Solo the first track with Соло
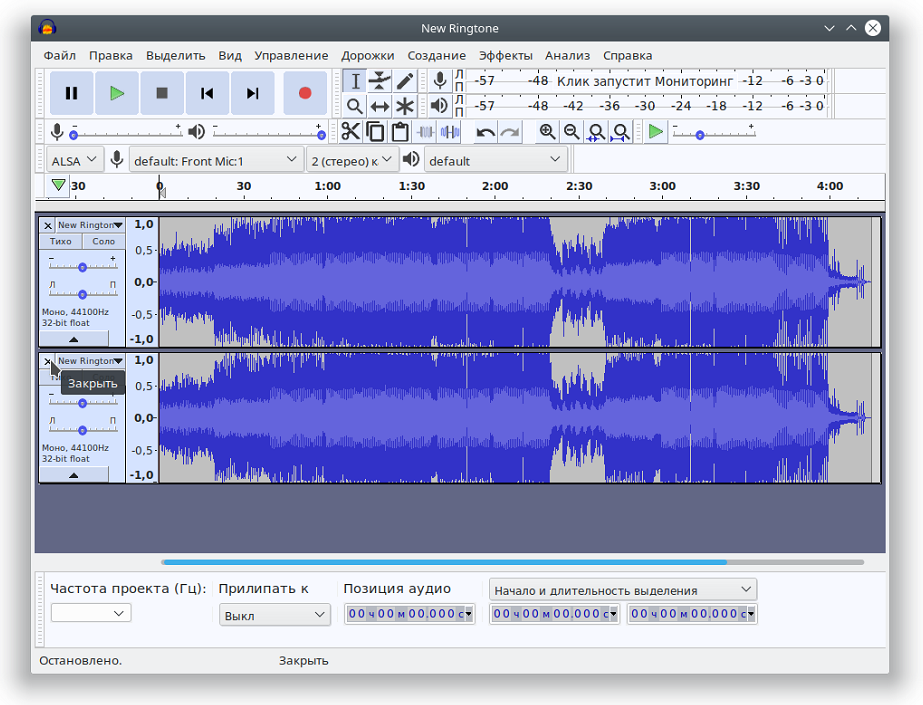 103,241
